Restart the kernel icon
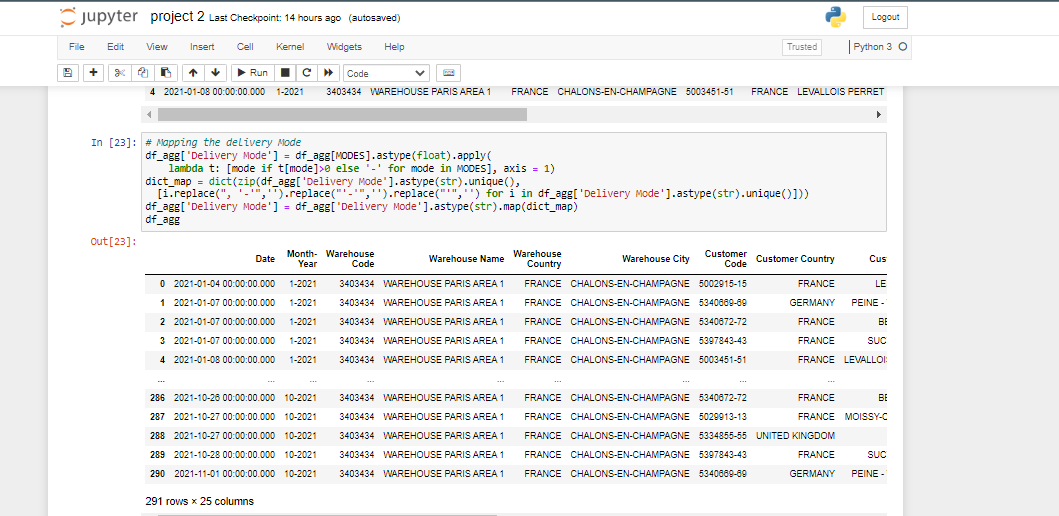 point(307,73)
